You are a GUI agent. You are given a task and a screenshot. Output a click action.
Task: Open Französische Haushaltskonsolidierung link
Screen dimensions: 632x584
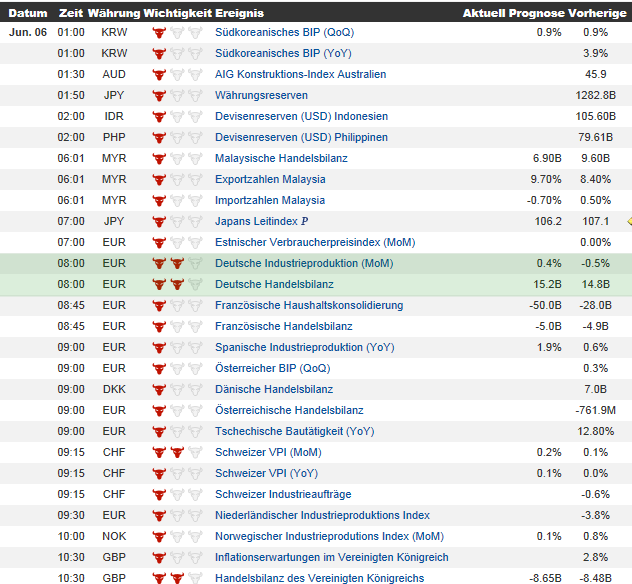[309, 305]
